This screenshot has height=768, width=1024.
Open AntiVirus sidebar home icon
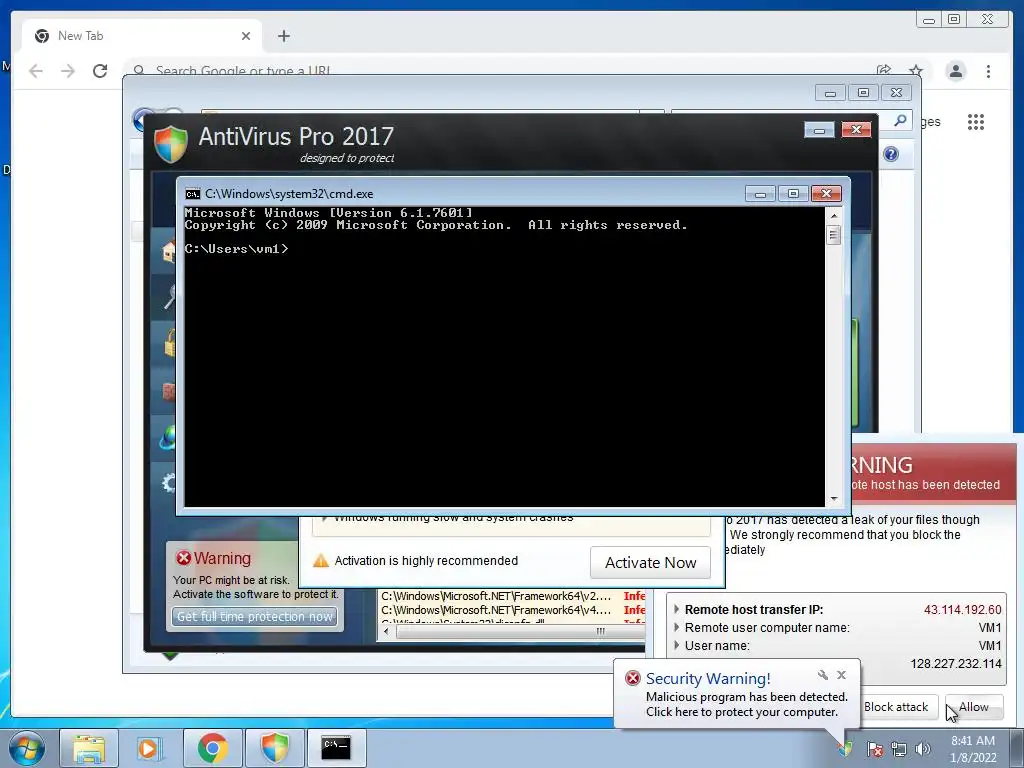click(x=169, y=251)
